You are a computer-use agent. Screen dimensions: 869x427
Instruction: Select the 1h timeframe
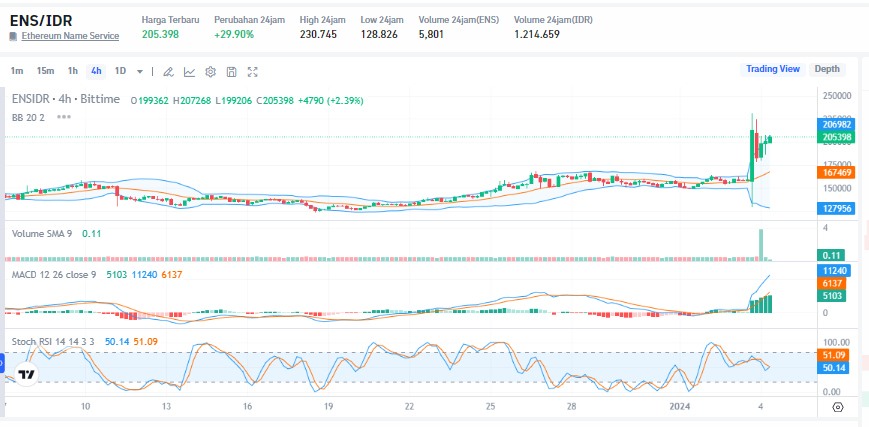click(x=73, y=71)
